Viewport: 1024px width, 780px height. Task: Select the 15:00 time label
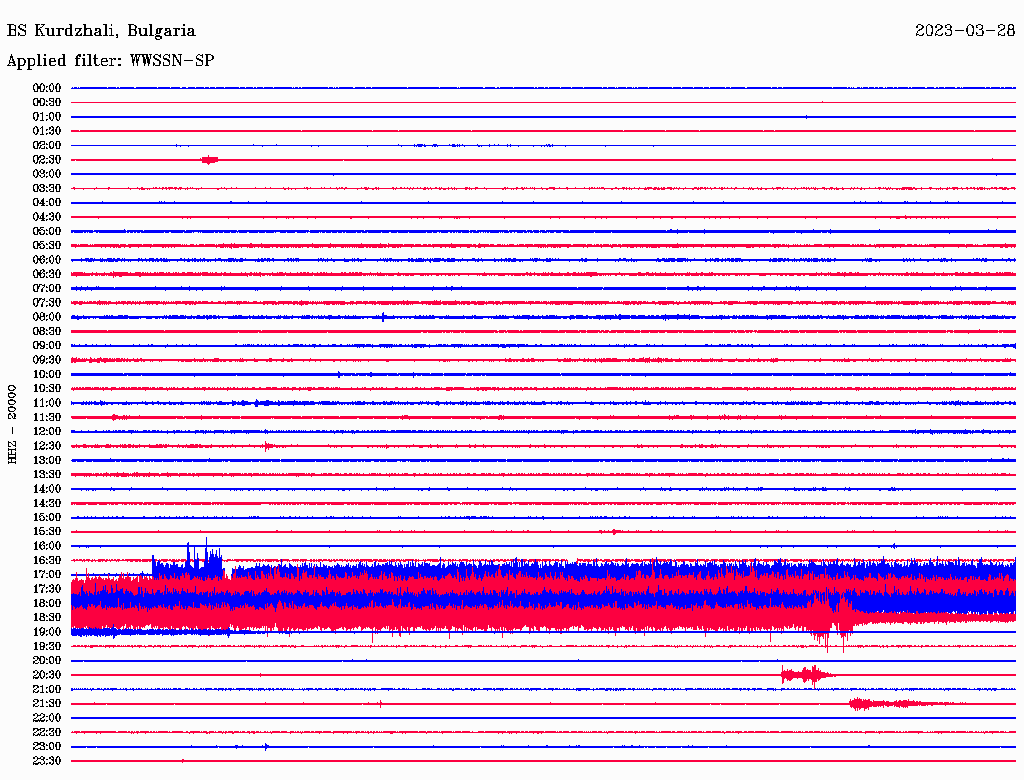47,517
